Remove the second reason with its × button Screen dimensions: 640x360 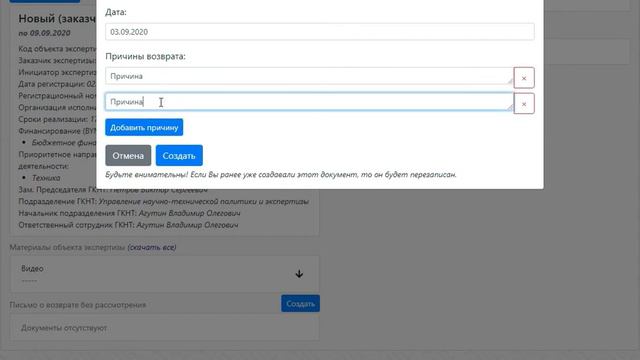tap(524, 104)
